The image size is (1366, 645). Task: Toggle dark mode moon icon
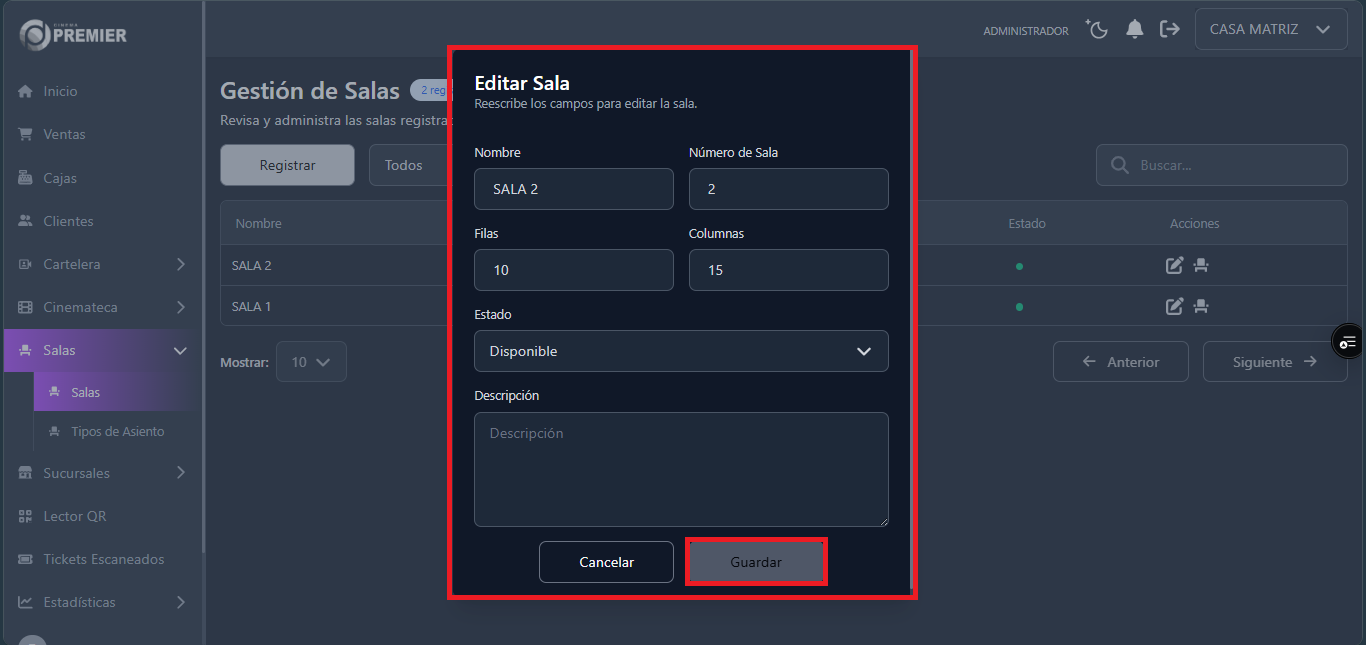pos(1098,30)
